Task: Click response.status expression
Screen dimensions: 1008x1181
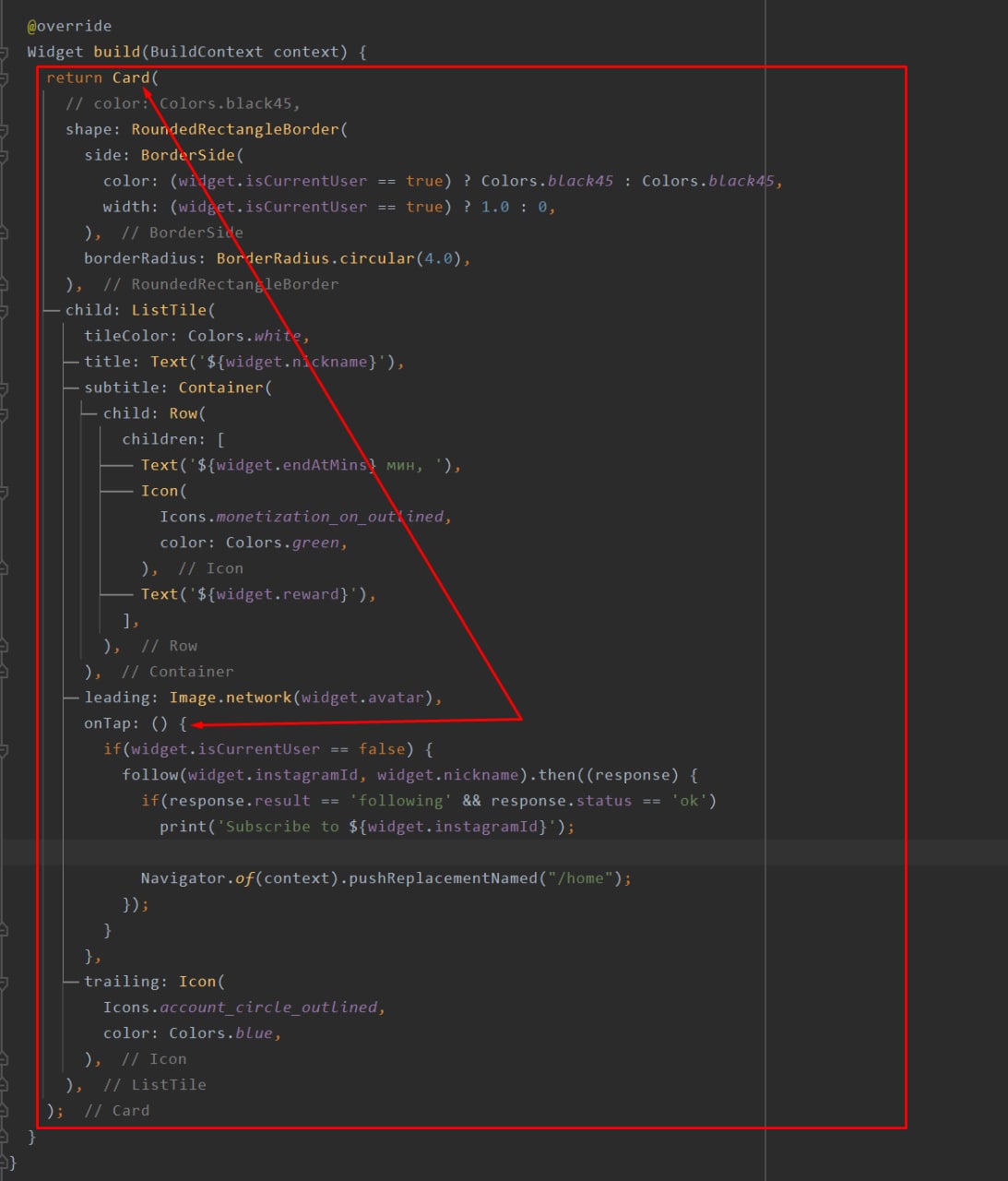Action: point(562,801)
